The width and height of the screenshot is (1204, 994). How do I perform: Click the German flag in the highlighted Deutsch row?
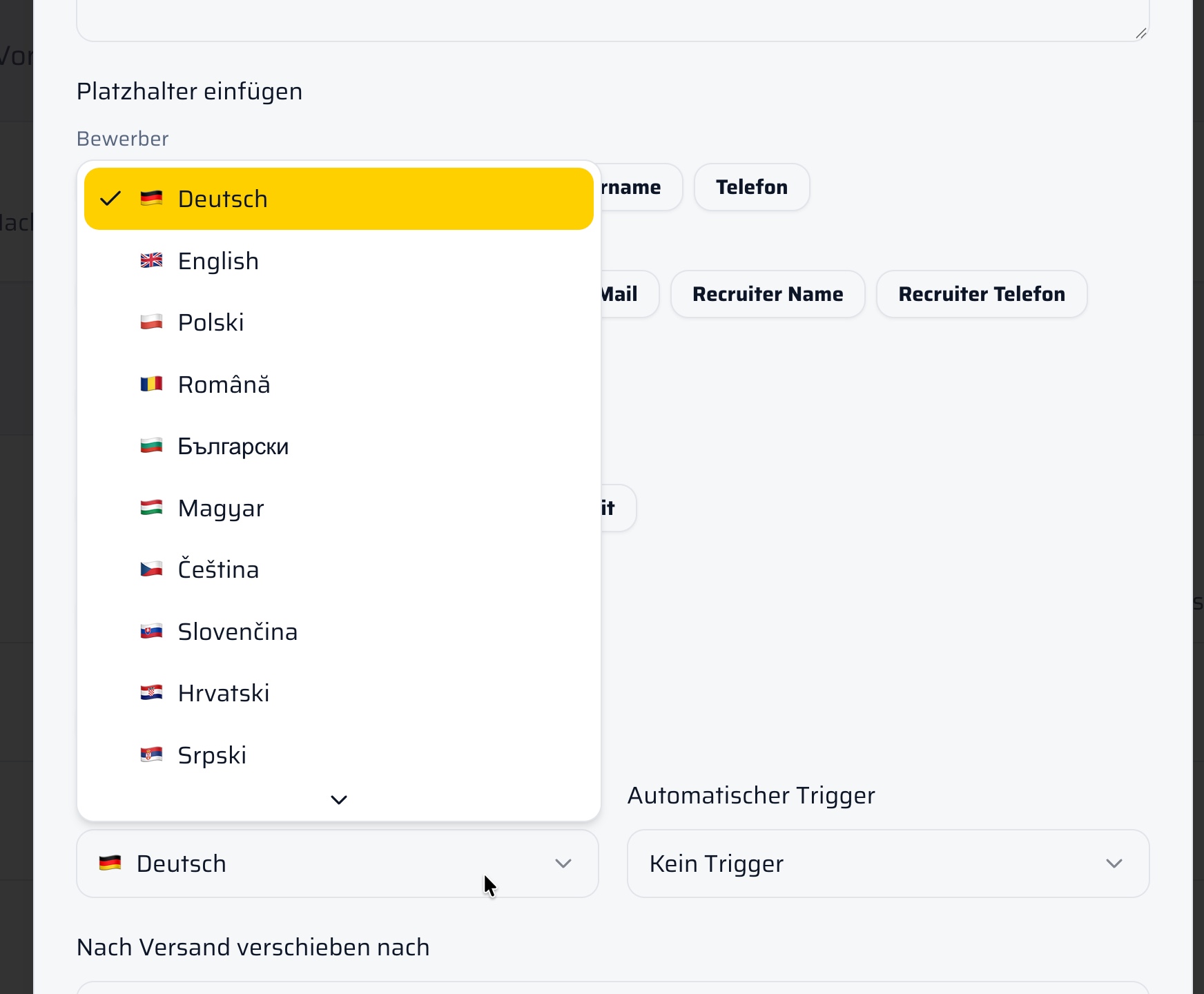click(x=151, y=198)
